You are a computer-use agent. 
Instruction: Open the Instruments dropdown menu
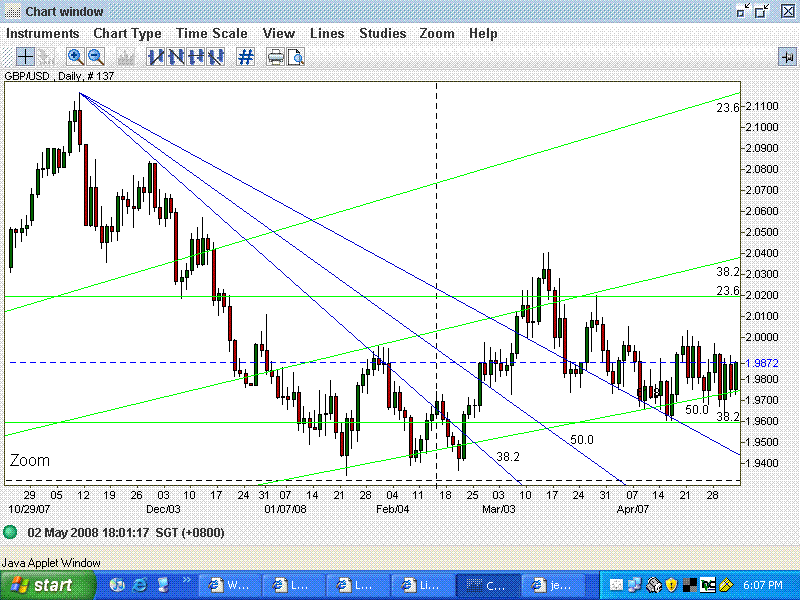click(x=43, y=33)
